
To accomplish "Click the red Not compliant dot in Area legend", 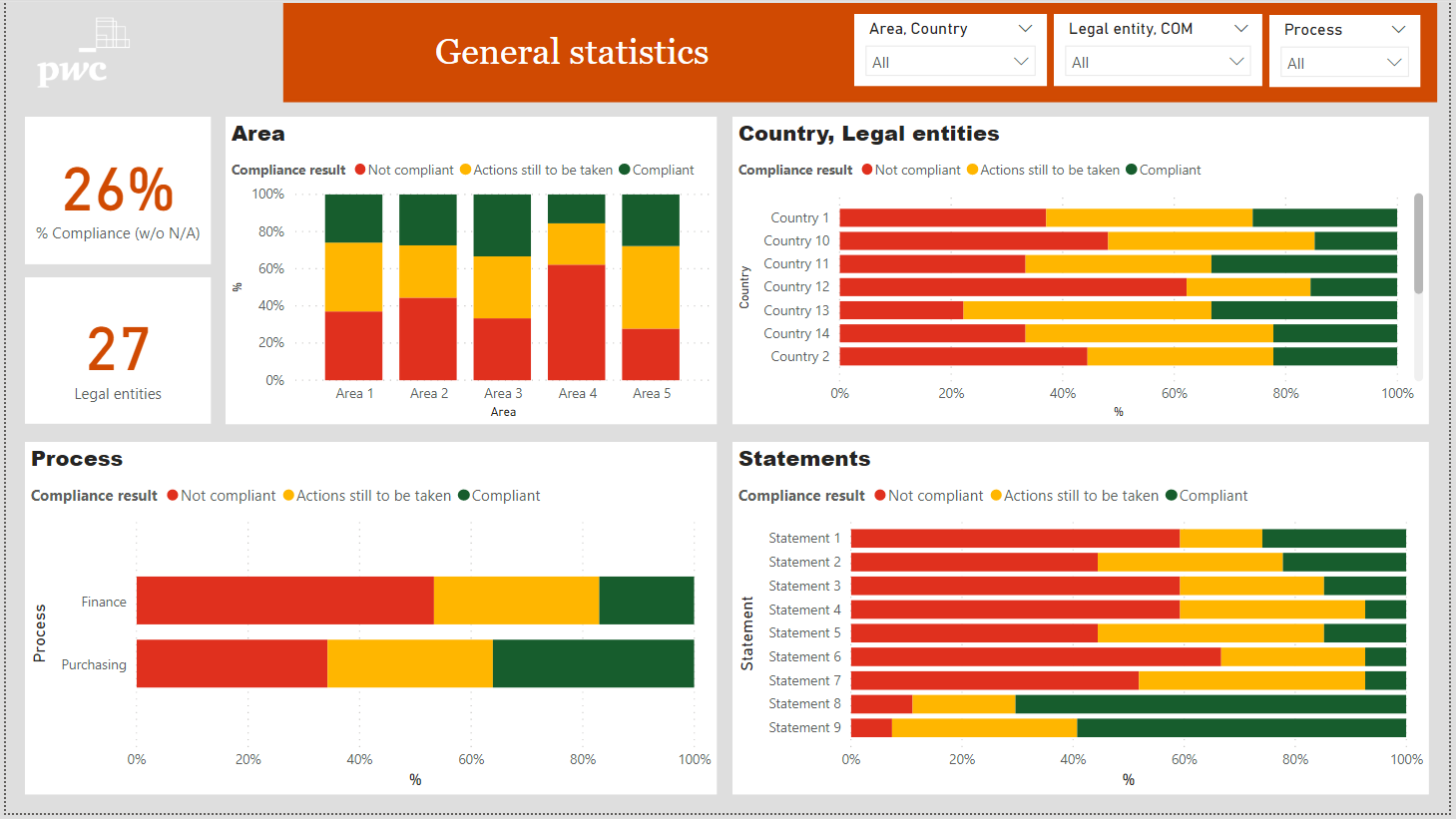I will [x=360, y=170].
